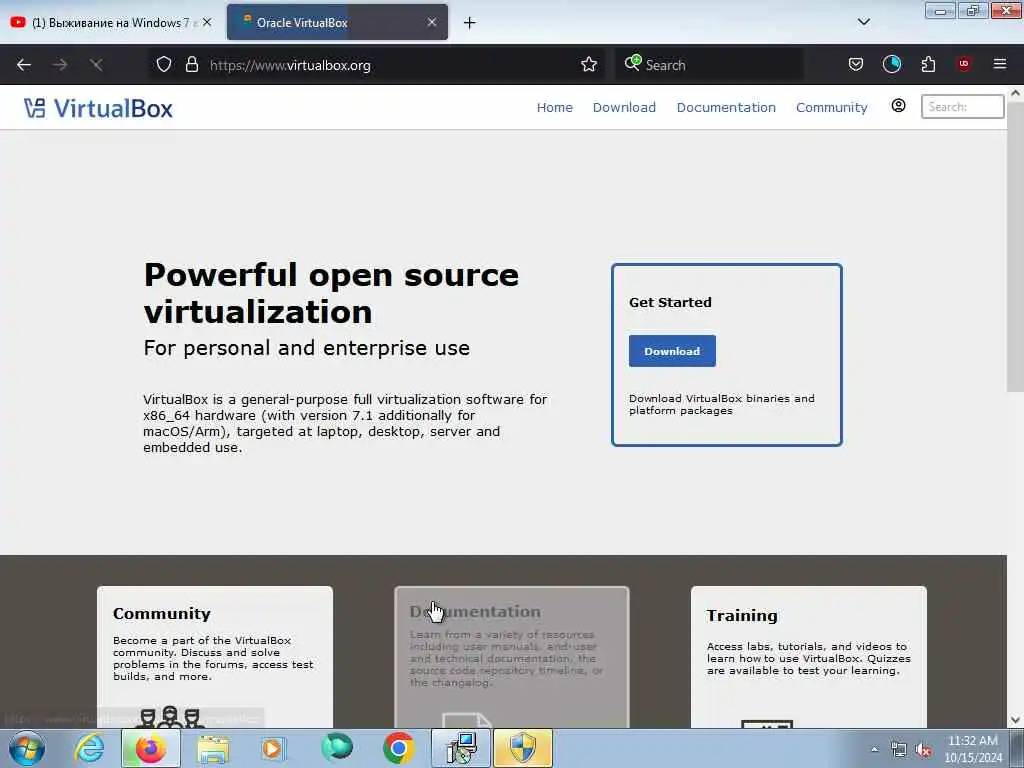
Task: Open the Documentation nav menu item
Action: pyautogui.click(x=726, y=108)
